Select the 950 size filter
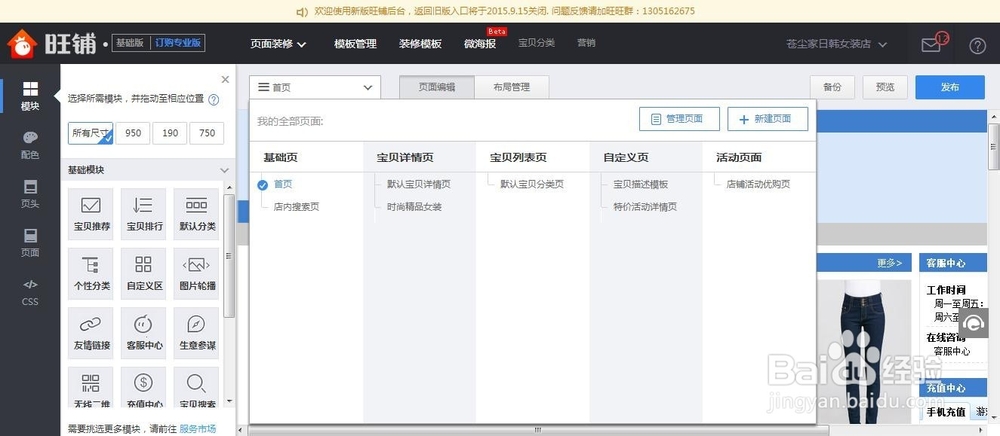The height and width of the screenshot is (436, 1000). 133,133
